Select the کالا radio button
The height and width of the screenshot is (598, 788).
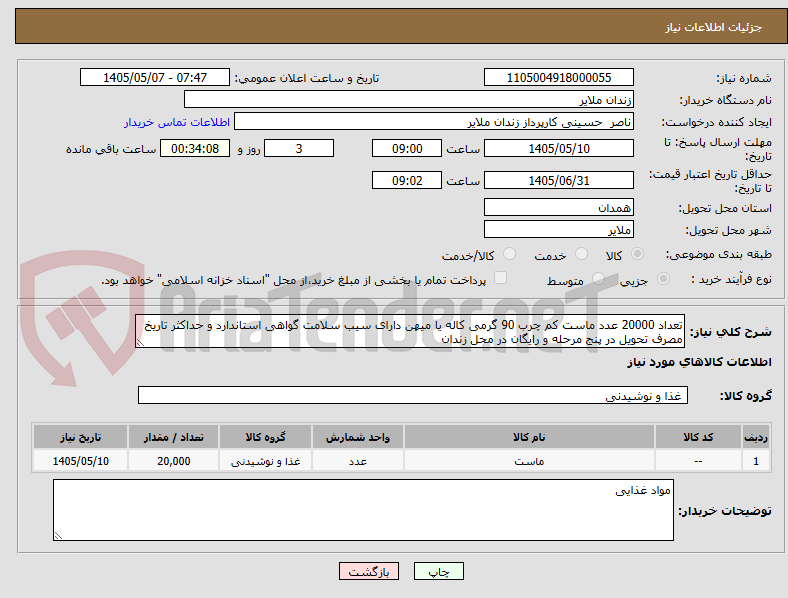pos(637,254)
